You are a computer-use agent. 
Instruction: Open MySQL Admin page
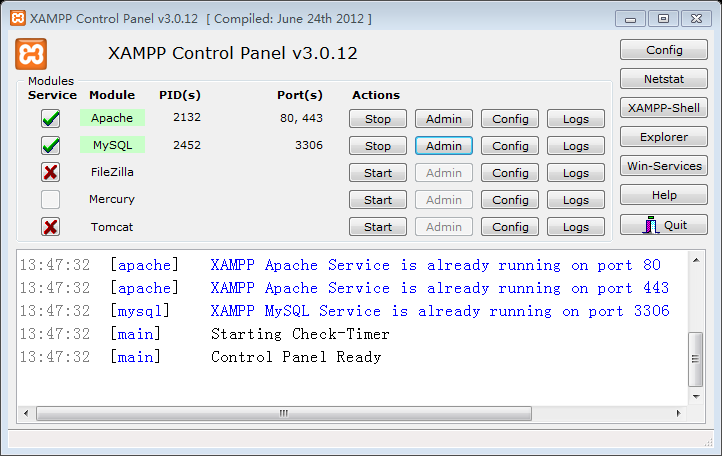pos(444,146)
